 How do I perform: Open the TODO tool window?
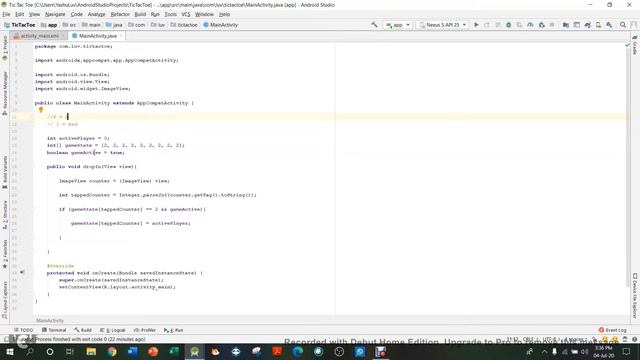click(x=23, y=330)
